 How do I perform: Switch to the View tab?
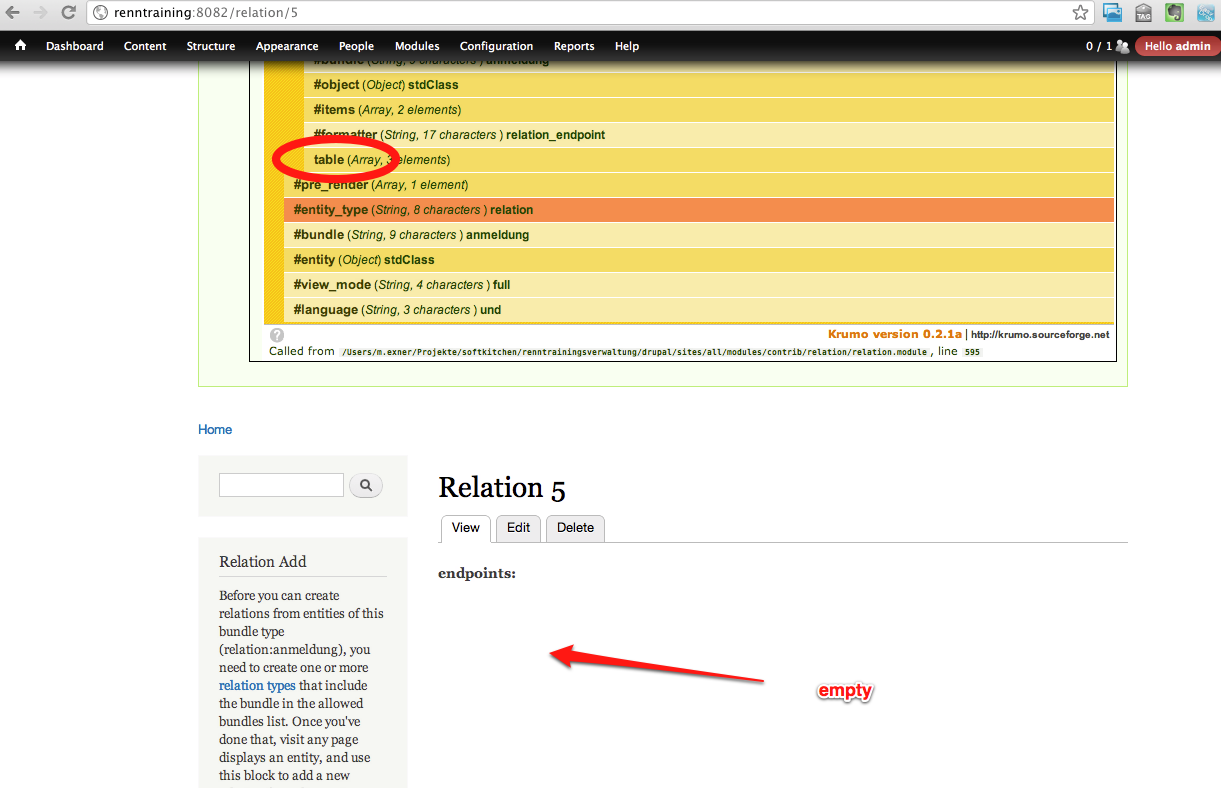pos(466,528)
